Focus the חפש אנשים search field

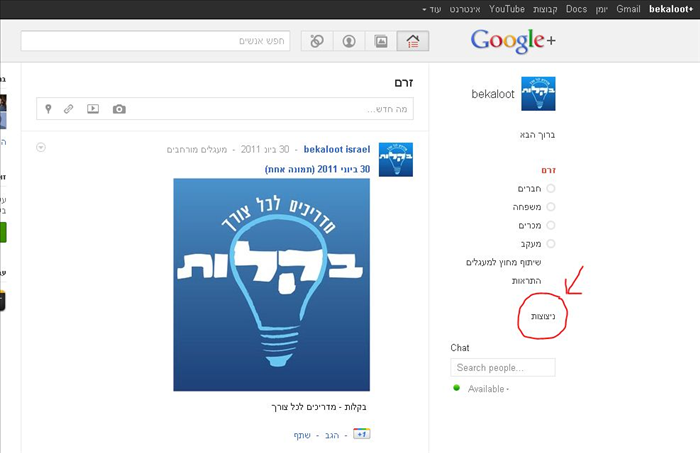coord(155,41)
